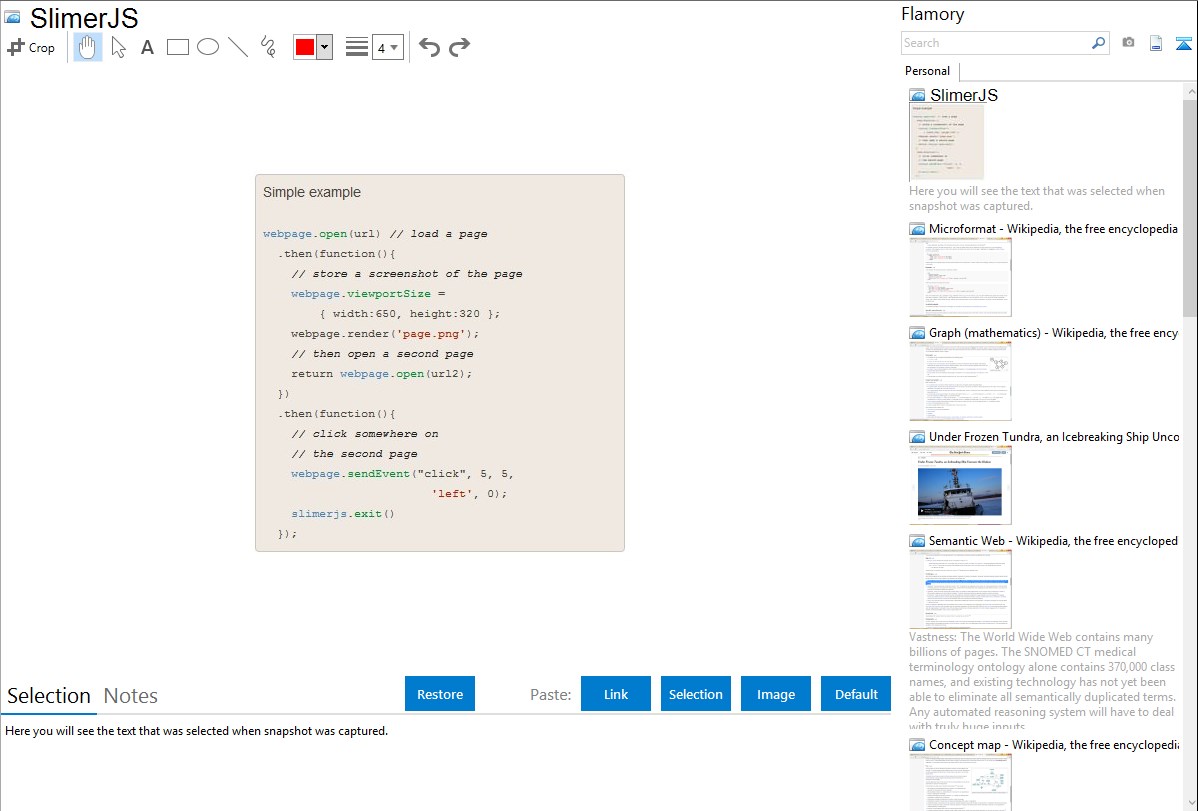Open the Under Frozen Tundra snapshot thumbnail
Screen dimensions: 1198x811
(960, 485)
